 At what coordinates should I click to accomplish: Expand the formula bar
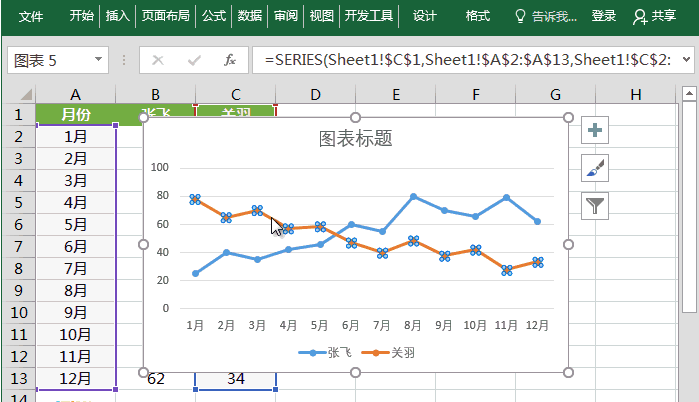[x=687, y=60]
